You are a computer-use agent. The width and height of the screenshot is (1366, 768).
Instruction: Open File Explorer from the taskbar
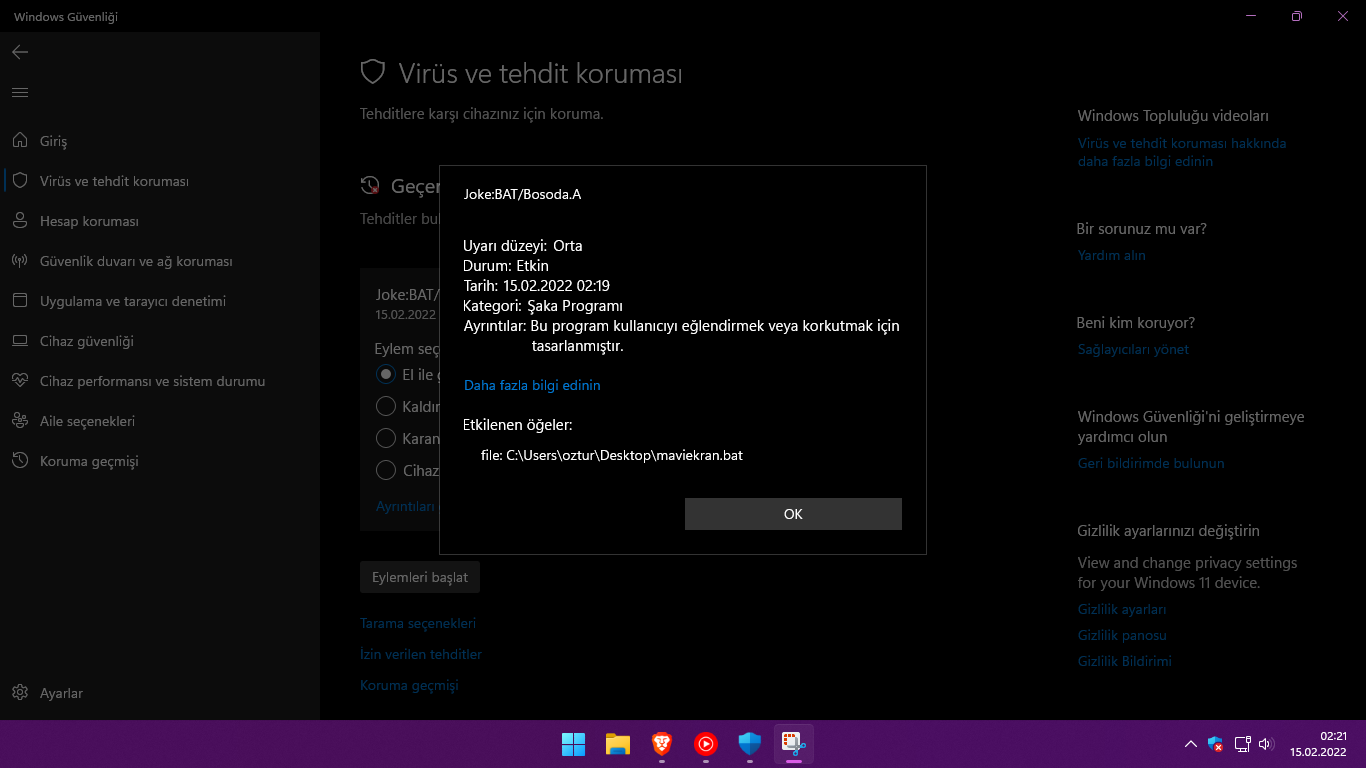618,744
